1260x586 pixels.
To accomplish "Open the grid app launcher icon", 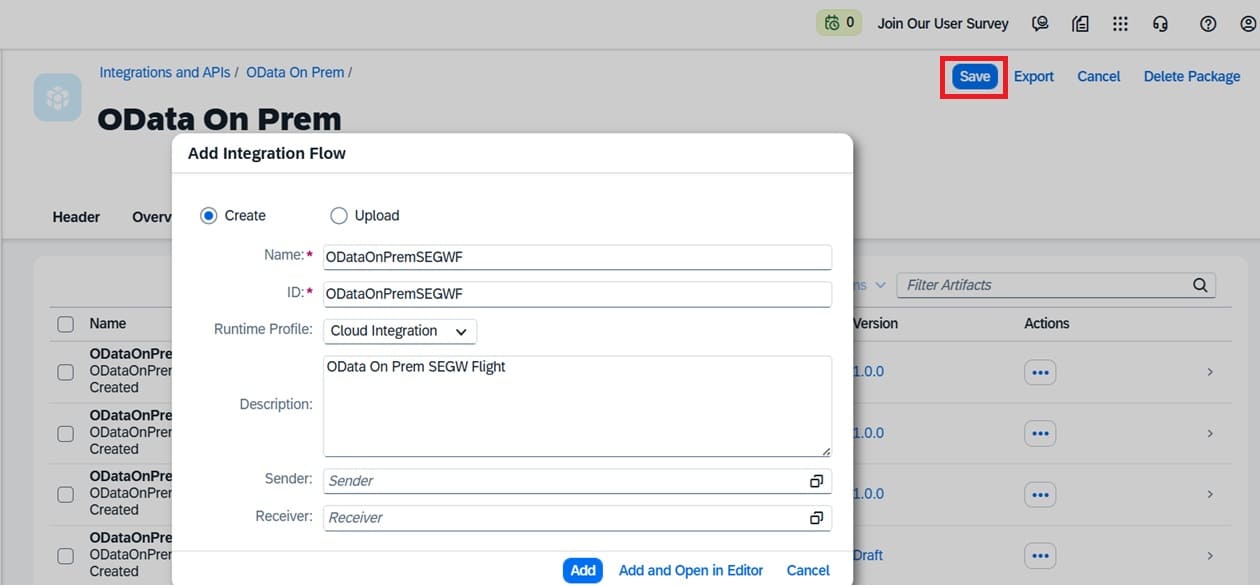I will (x=1120, y=23).
